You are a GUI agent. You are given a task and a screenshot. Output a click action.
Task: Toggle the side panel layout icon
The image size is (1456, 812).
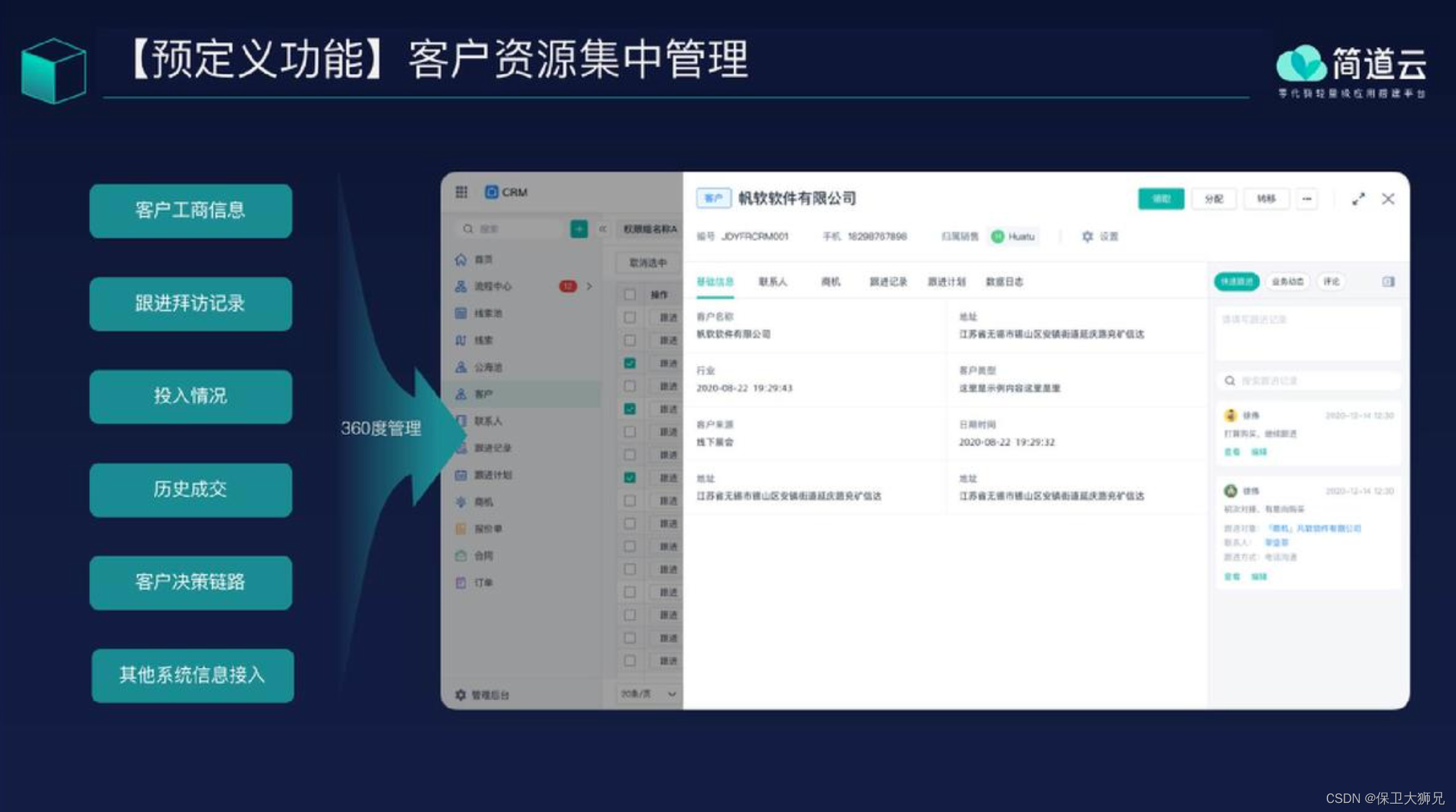pyautogui.click(x=1388, y=282)
